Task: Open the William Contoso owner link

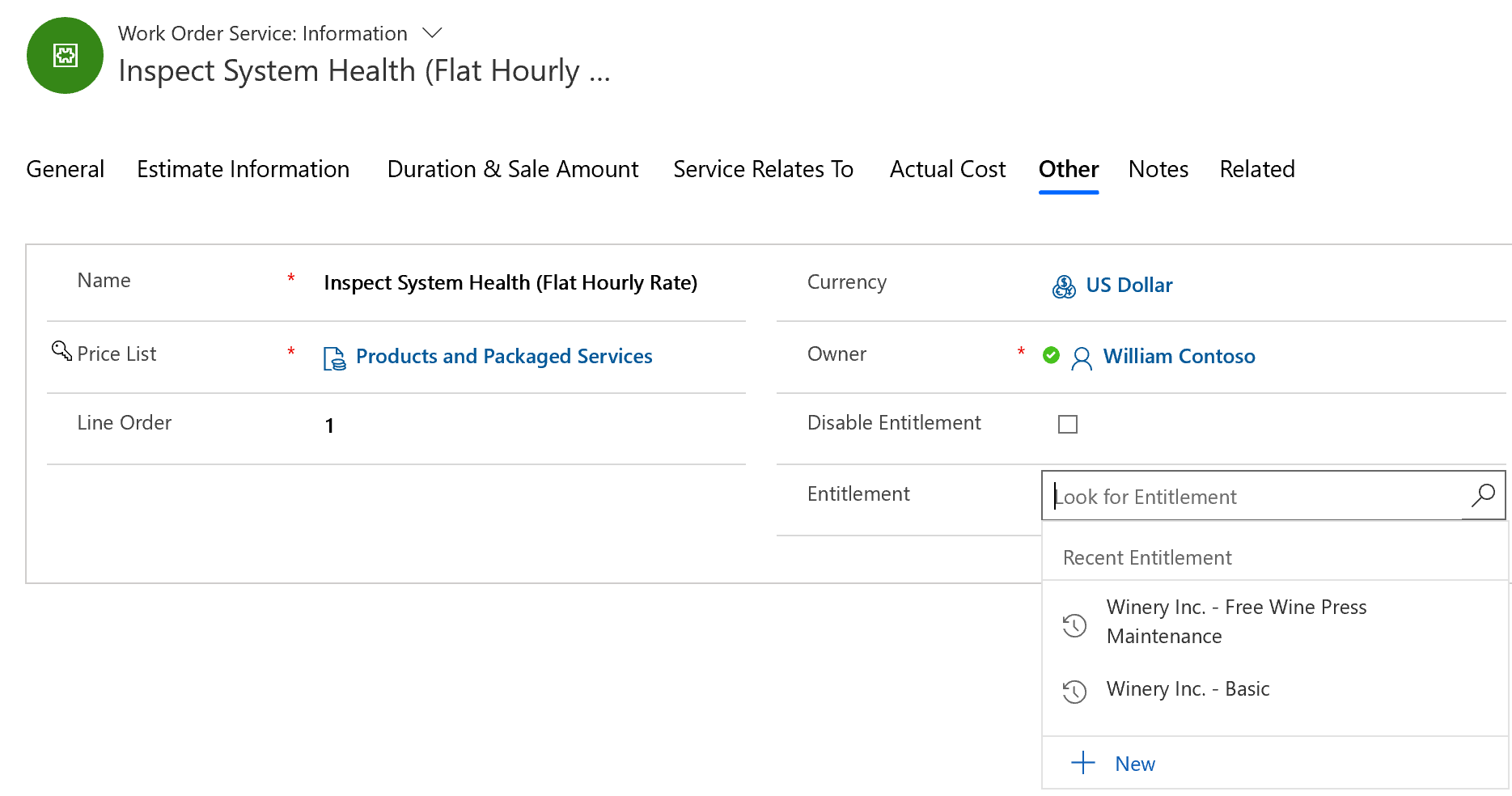Action: [x=1180, y=356]
